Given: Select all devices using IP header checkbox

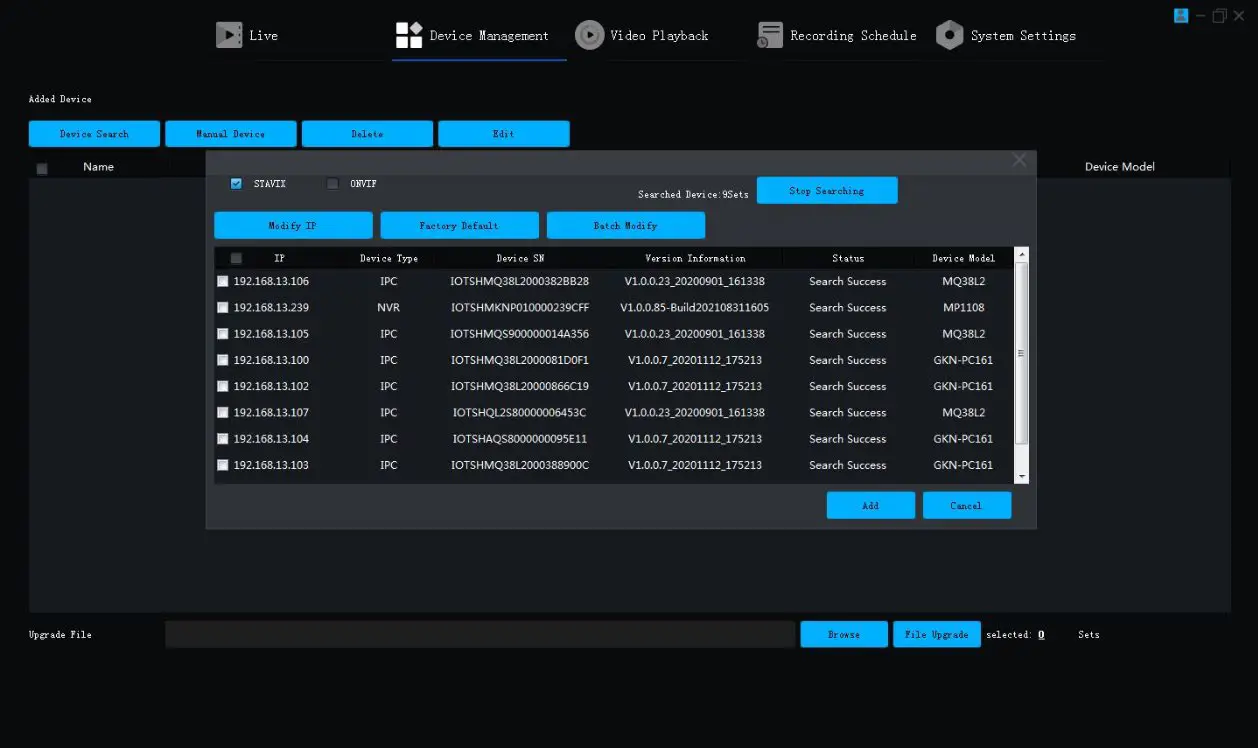Looking at the screenshot, I should [236, 258].
